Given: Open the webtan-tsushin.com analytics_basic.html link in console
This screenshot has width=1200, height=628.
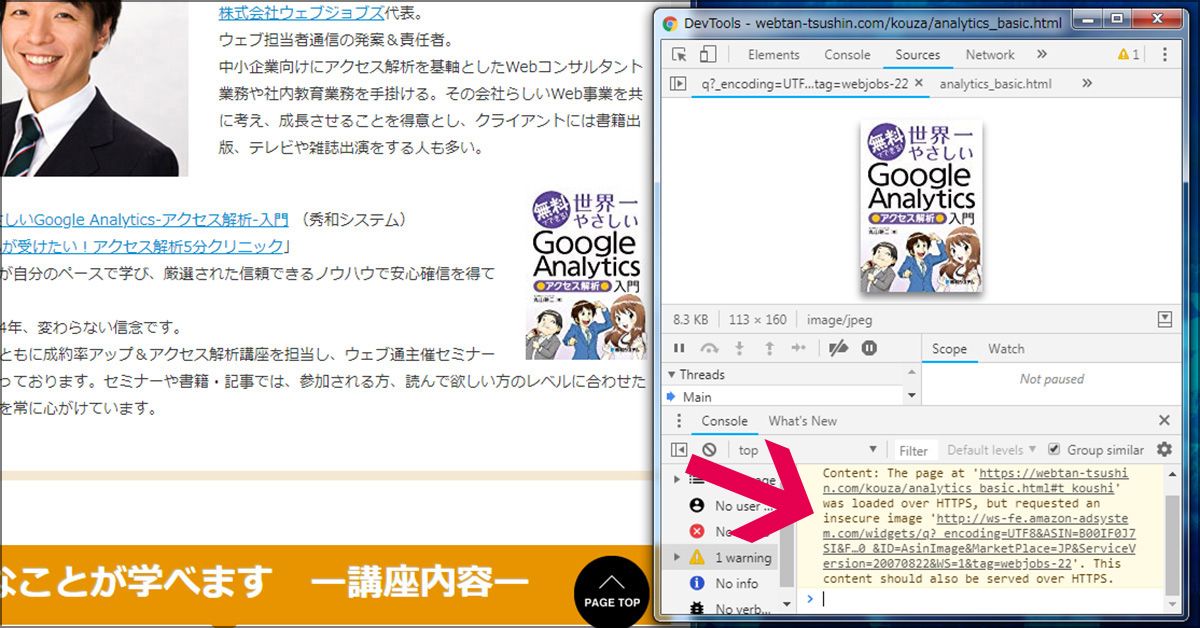Looking at the screenshot, I should click(x=976, y=481).
